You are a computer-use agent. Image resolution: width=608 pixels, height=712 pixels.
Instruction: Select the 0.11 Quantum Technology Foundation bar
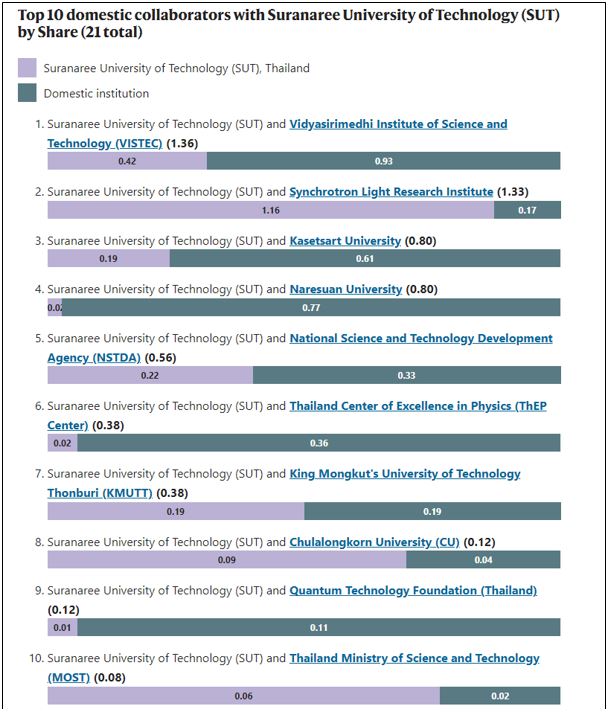[x=319, y=628]
